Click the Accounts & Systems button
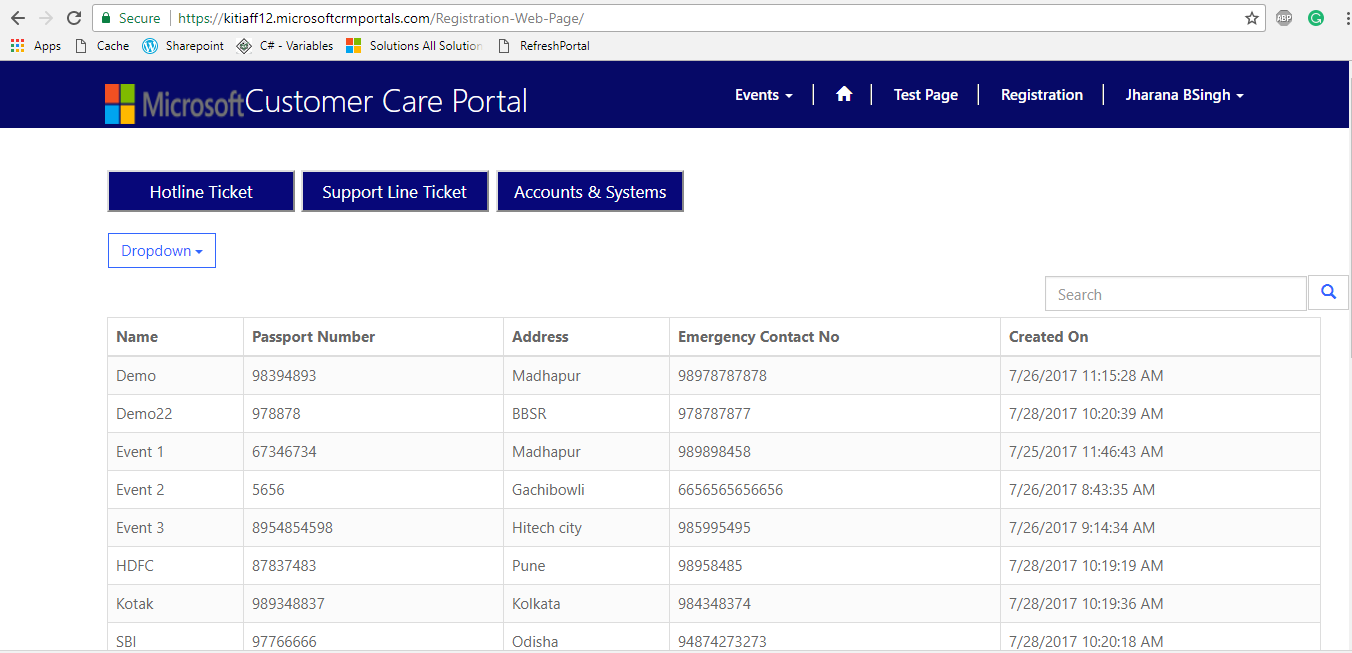The image size is (1352, 653). pos(589,190)
